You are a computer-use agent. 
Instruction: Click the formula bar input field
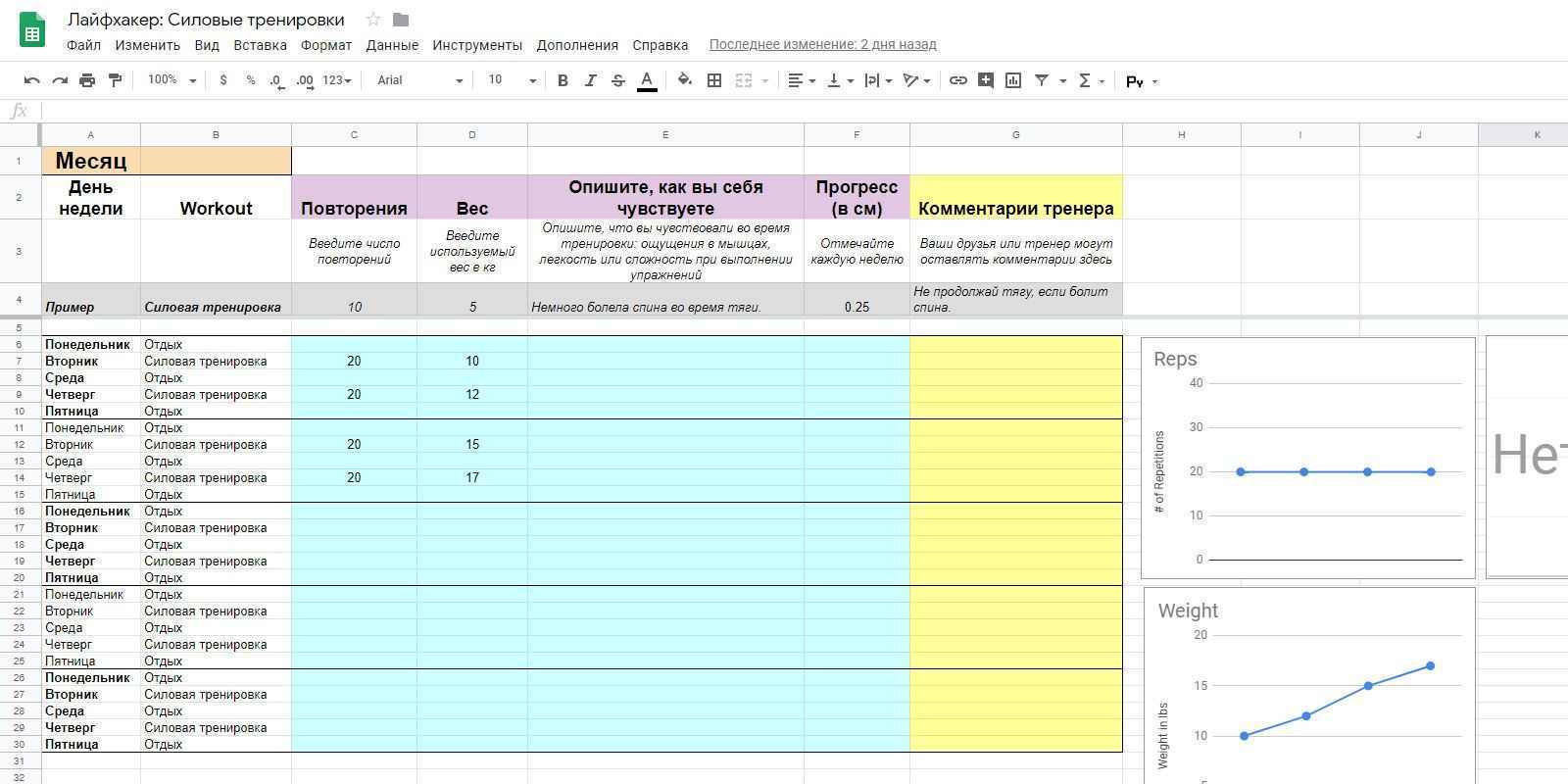[x=784, y=111]
